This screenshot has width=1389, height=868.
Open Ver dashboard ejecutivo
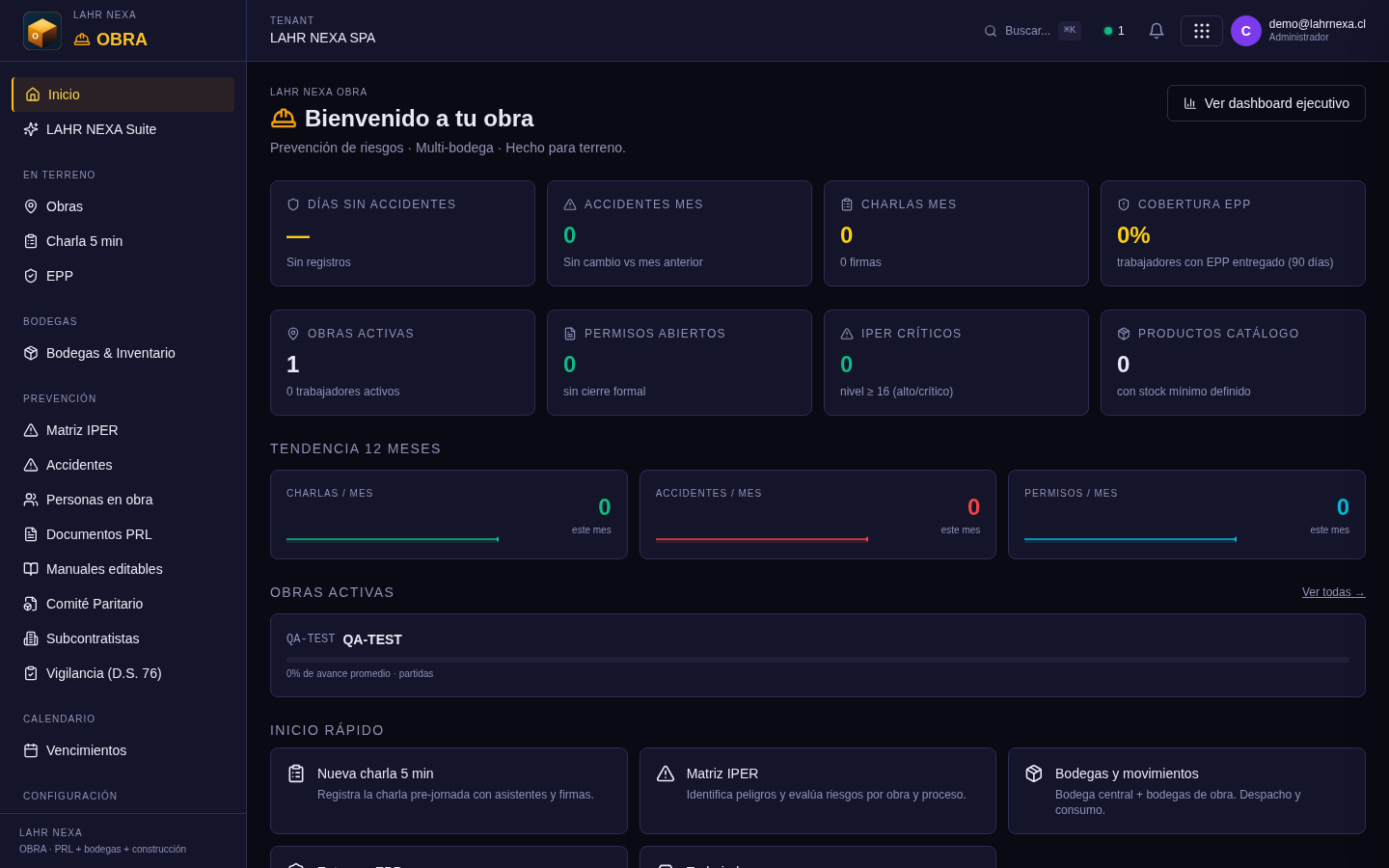(1266, 103)
